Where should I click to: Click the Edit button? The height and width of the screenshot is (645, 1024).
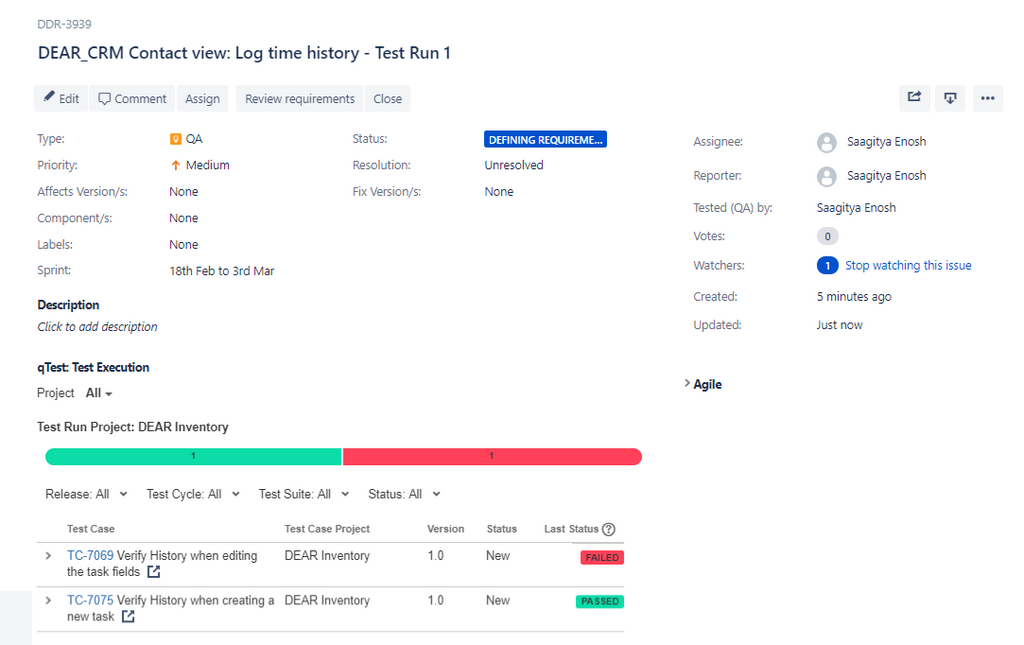click(61, 99)
